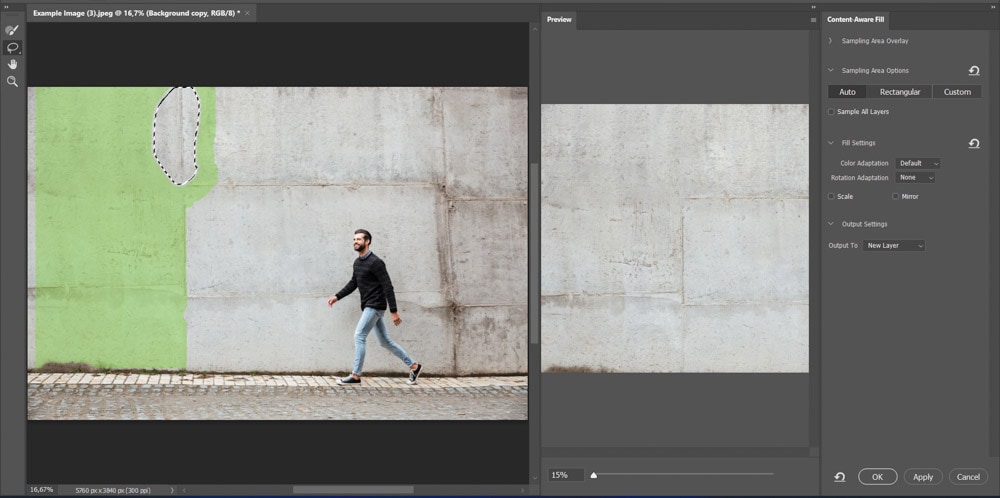Image resolution: width=1000 pixels, height=498 pixels.
Task: Click the lasso selection on the wall
Action: 177,135
